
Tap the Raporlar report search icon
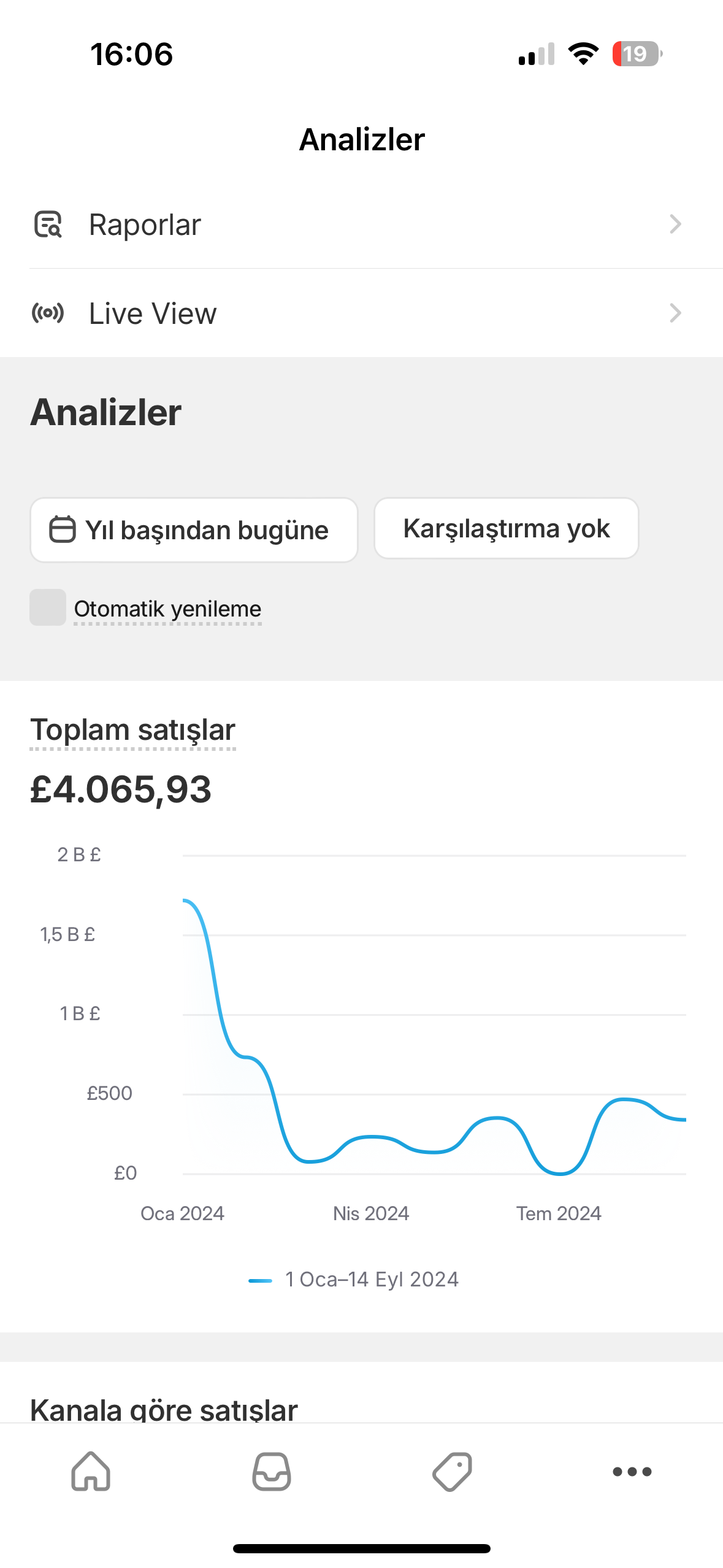click(48, 224)
